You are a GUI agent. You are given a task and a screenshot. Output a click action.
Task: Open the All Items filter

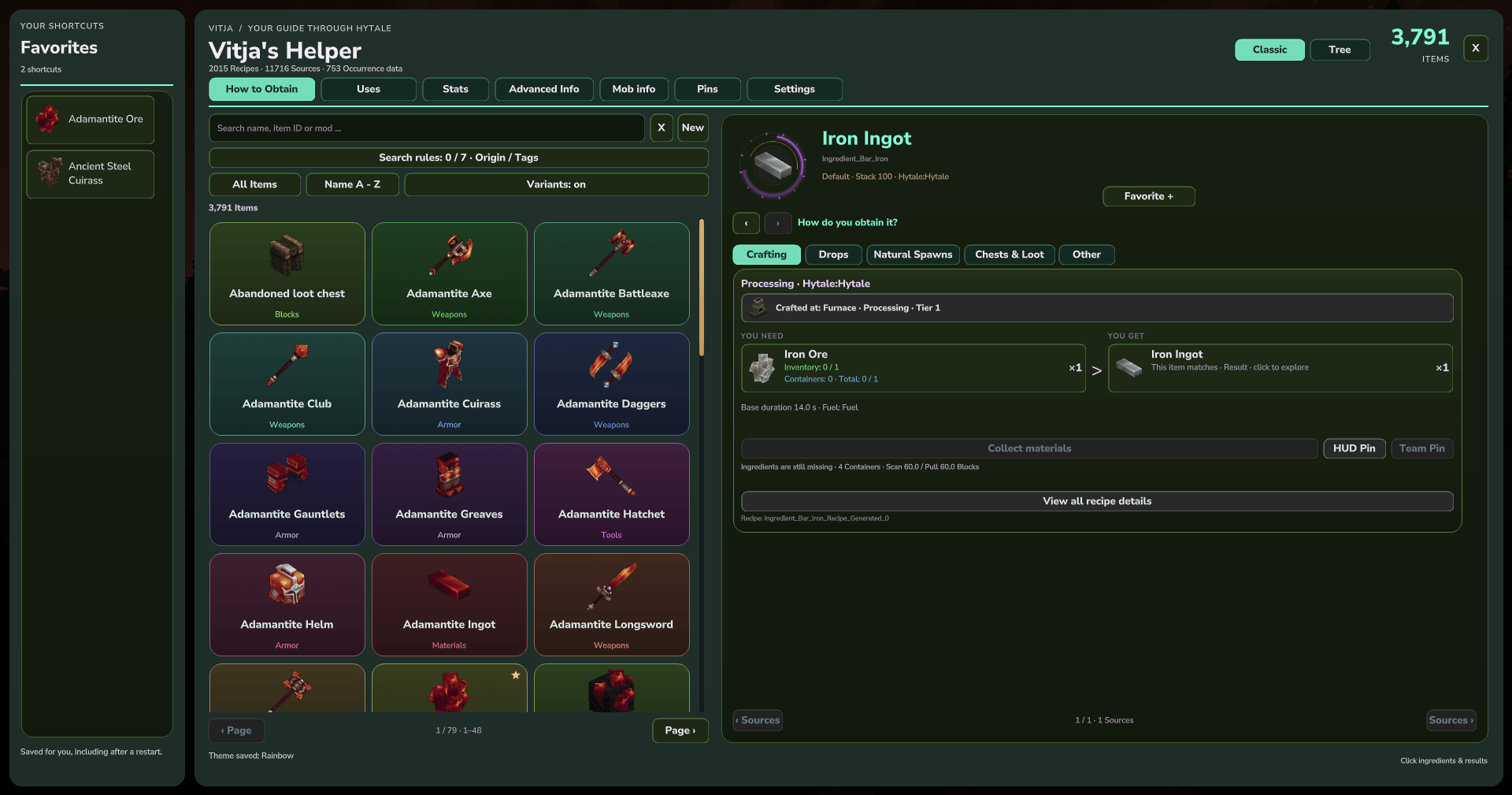pyautogui.click(x=254, y=184)
